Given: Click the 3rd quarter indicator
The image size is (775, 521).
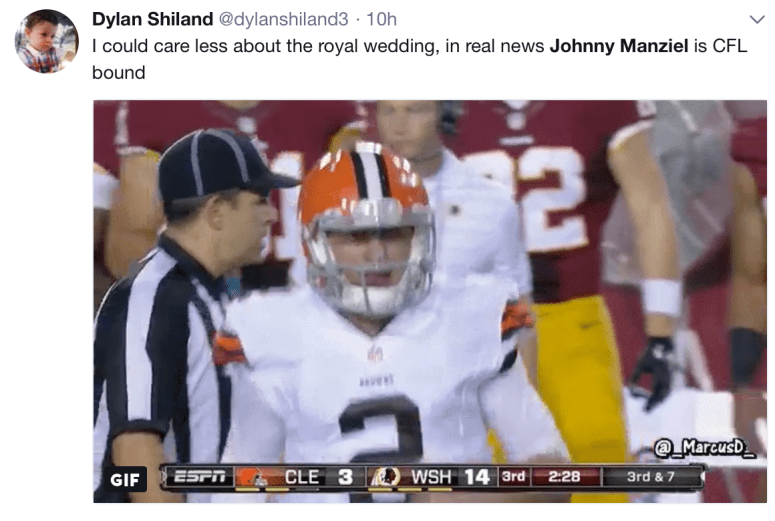Looking at the screenshot, I should click(x=513, y=477).
